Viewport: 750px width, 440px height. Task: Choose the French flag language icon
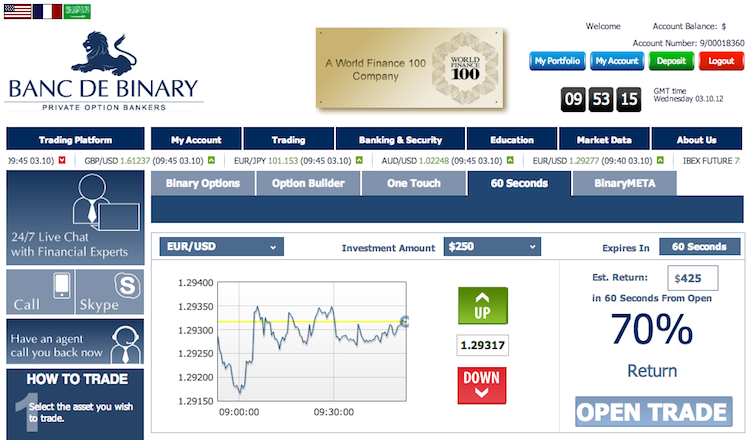tap(47, 11)
